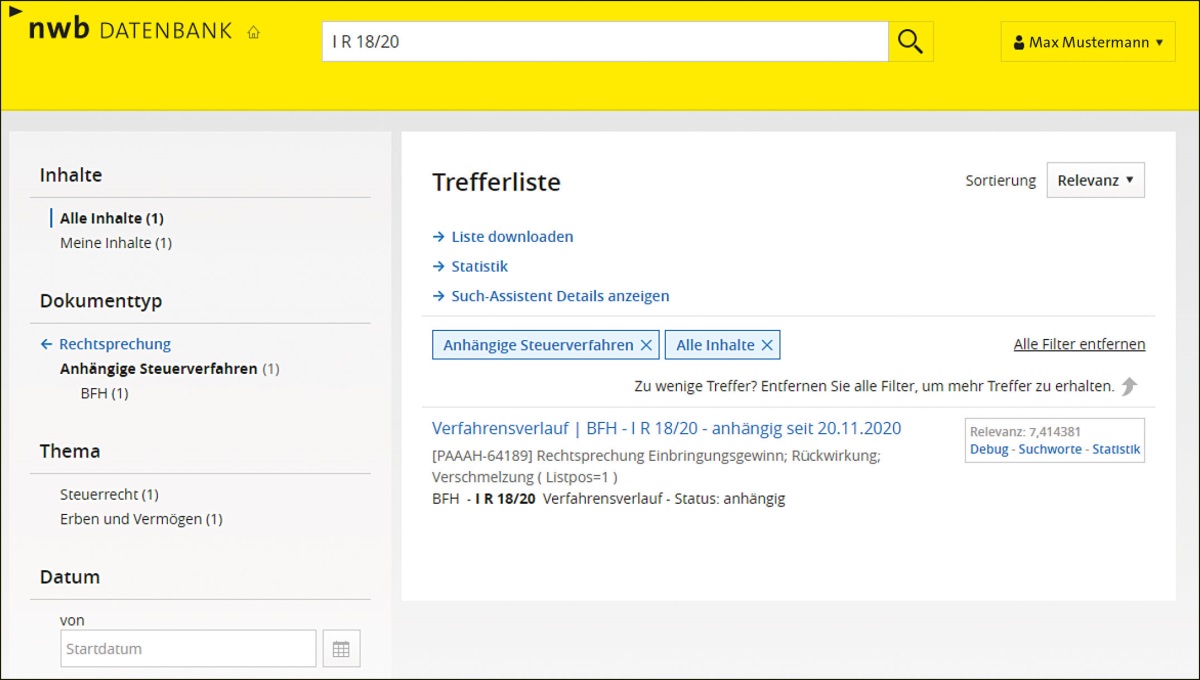Viewport: 1200px width, 680px height.
Task: Filter by Steuerrecht theme
Action: click(x=109, y=494)
